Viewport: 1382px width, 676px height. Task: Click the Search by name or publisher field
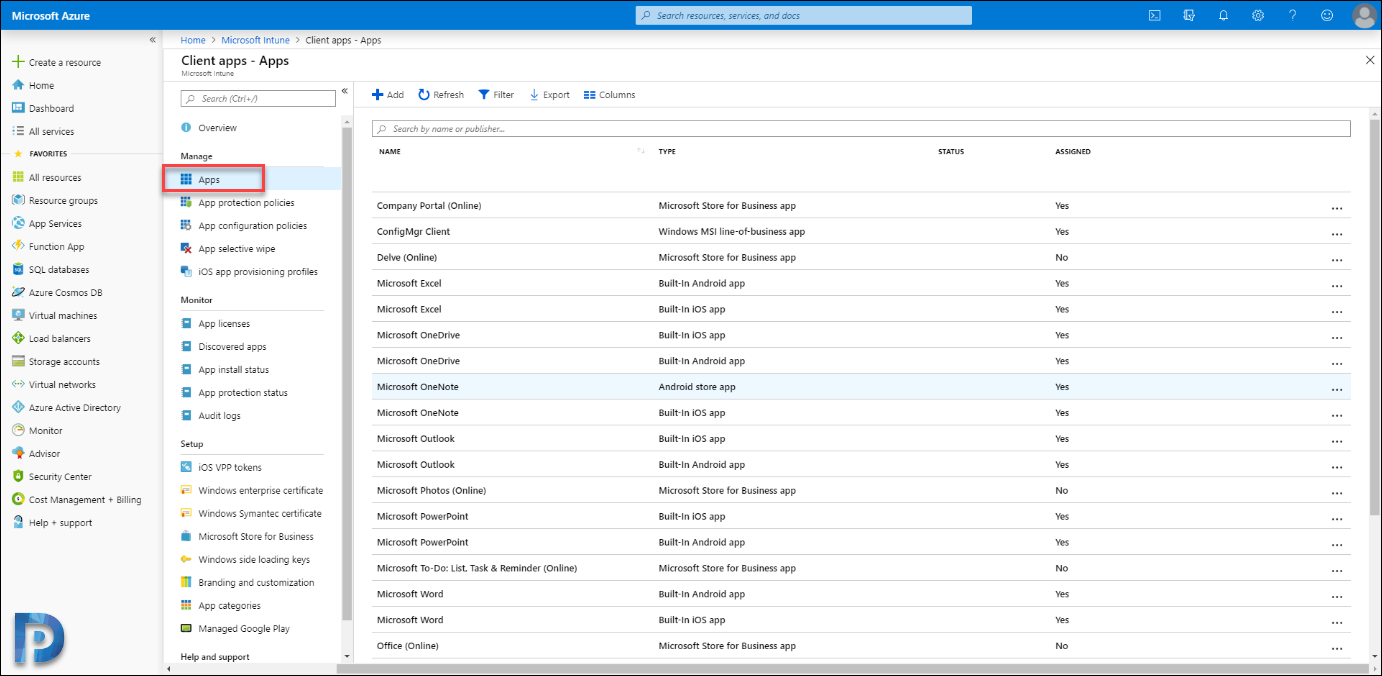click(x=861, y=129)
